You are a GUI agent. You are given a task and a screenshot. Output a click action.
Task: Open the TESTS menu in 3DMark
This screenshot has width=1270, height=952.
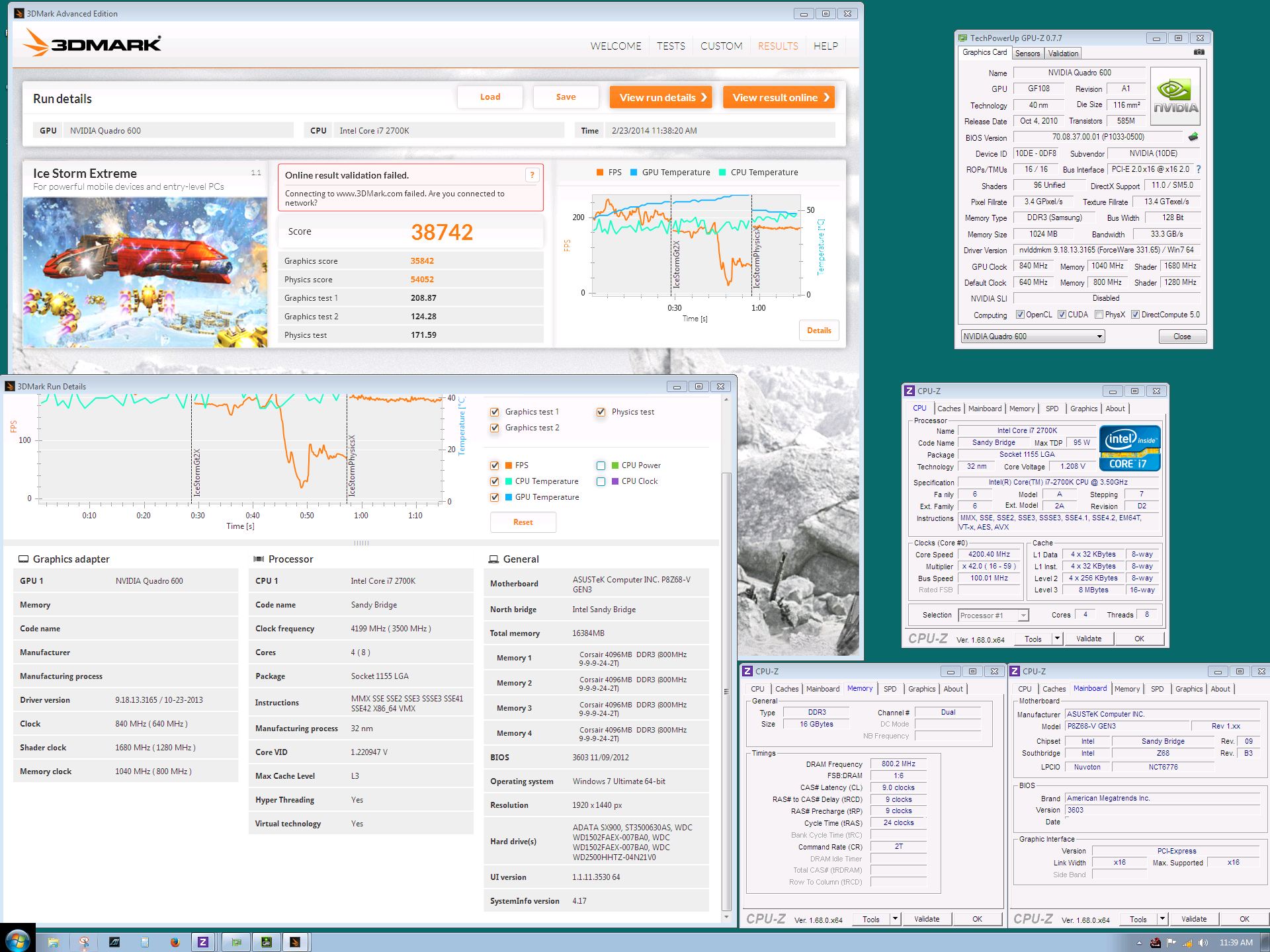point(671,46)
